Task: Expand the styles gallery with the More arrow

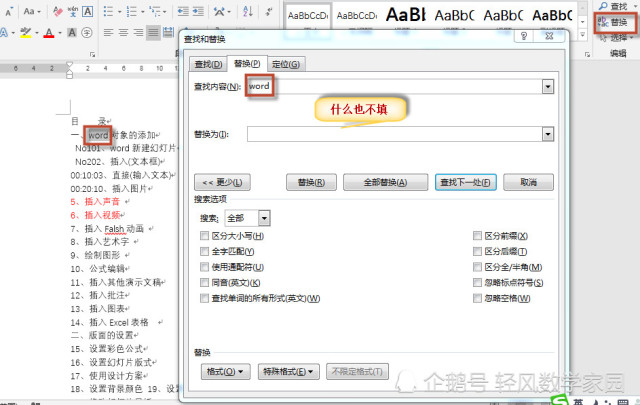Action: coord(583,36)
